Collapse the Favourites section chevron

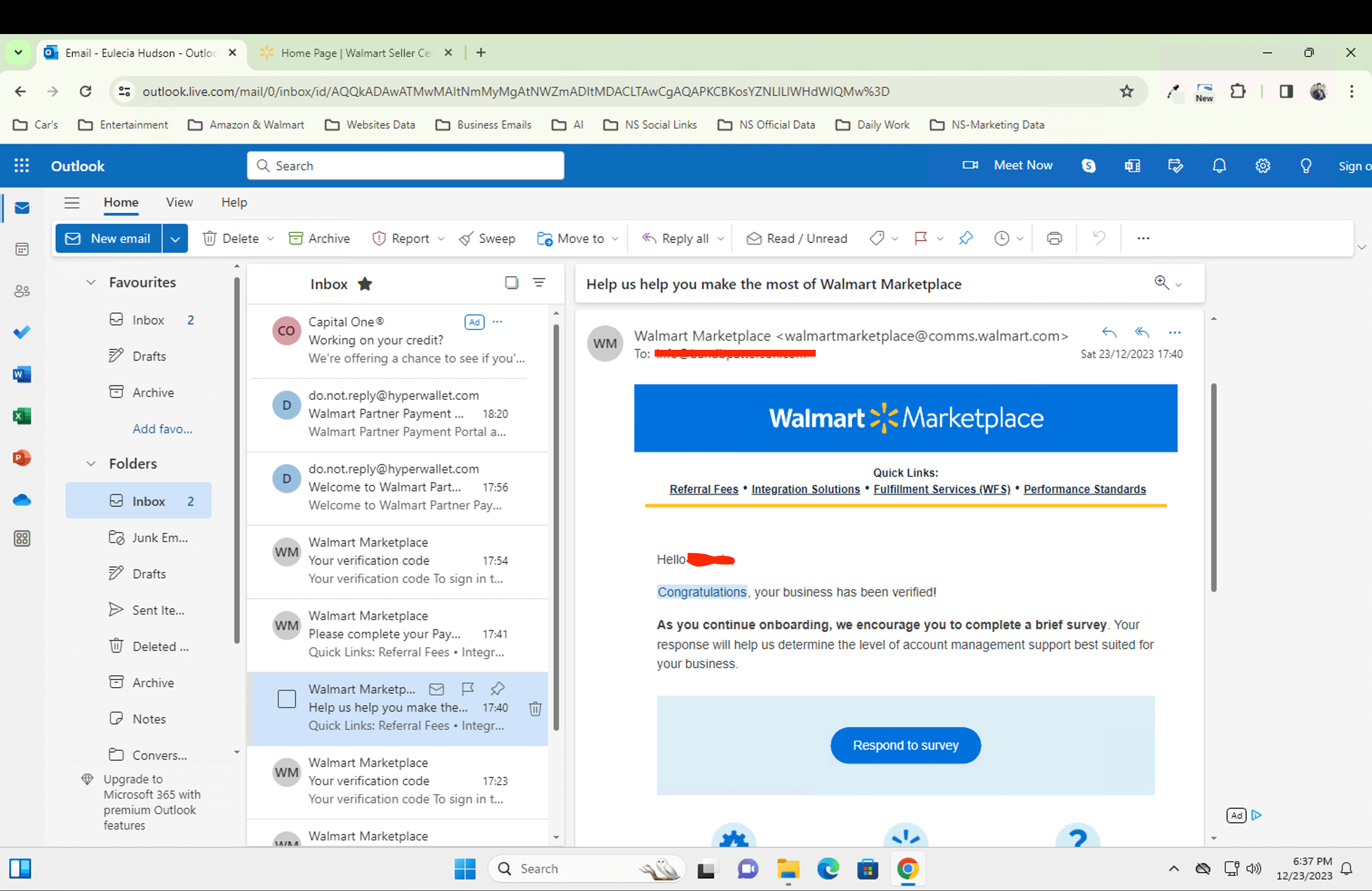point(90,282)
